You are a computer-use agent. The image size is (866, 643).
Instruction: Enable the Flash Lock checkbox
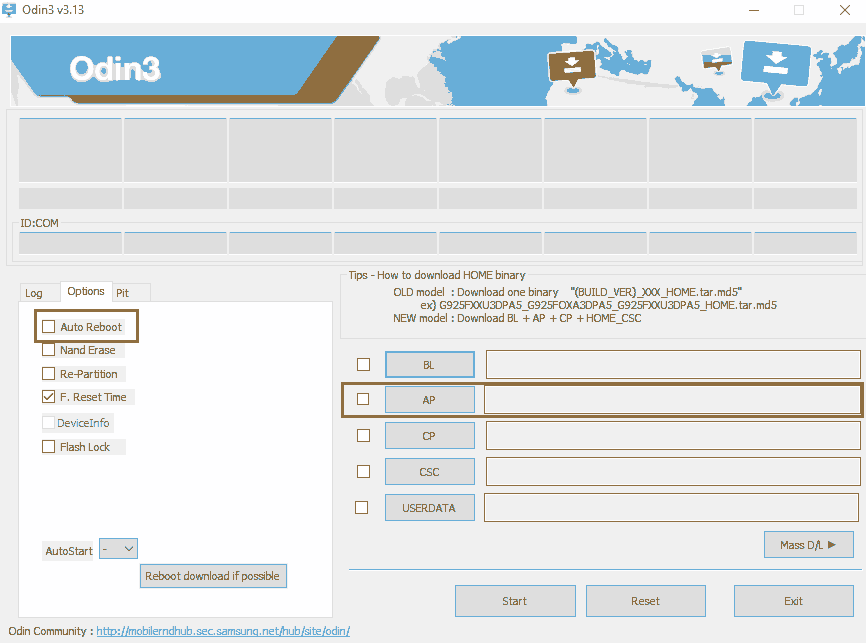pyautogui.click(x=49, y=446)
